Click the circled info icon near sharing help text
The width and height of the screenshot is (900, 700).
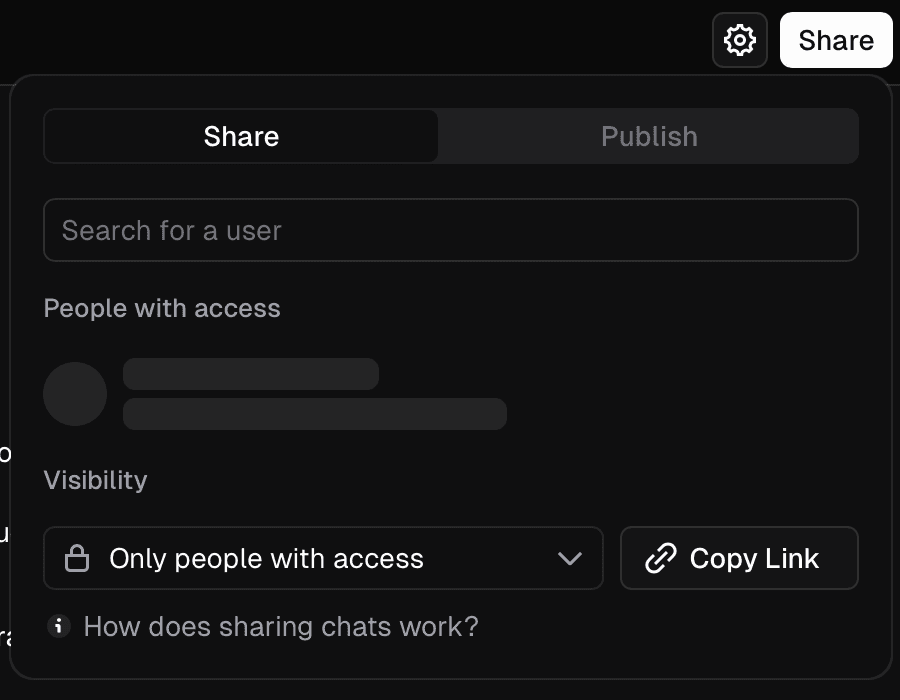click(59, 626)
